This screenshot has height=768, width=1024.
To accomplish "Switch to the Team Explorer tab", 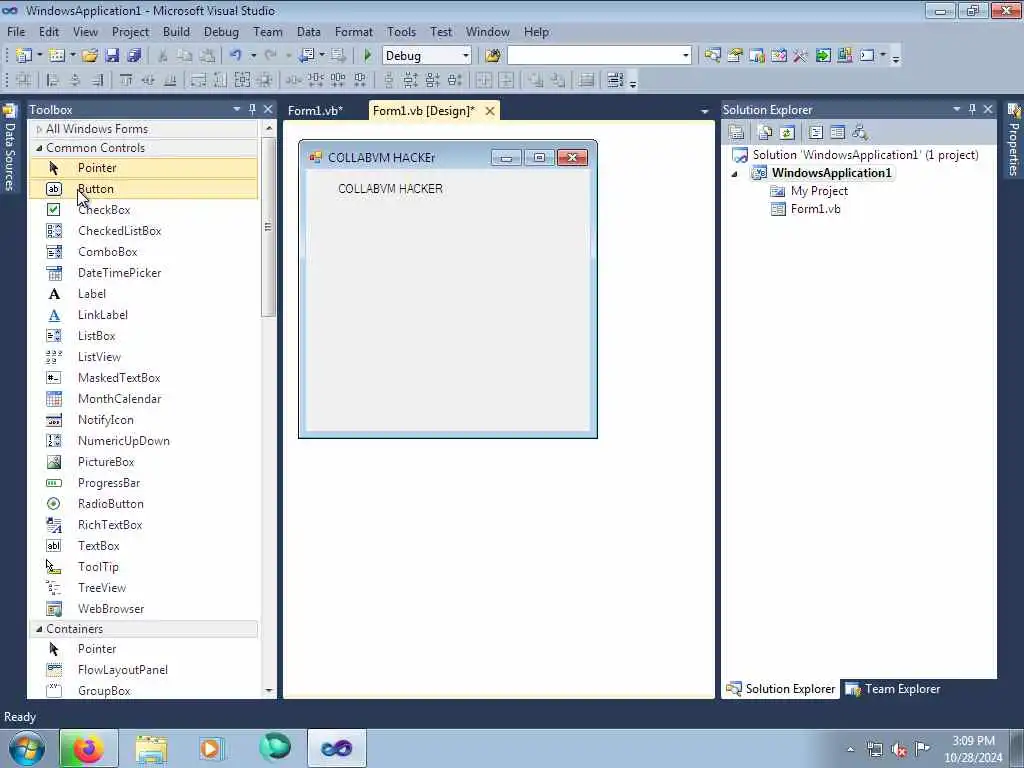I will pos(893,689).
